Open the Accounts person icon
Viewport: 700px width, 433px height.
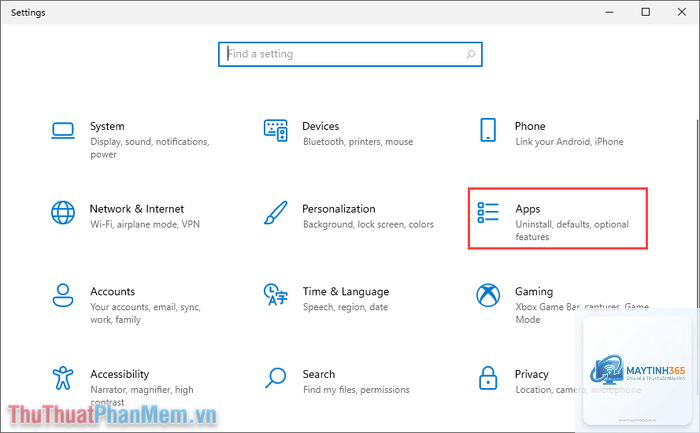pos(63,295)
